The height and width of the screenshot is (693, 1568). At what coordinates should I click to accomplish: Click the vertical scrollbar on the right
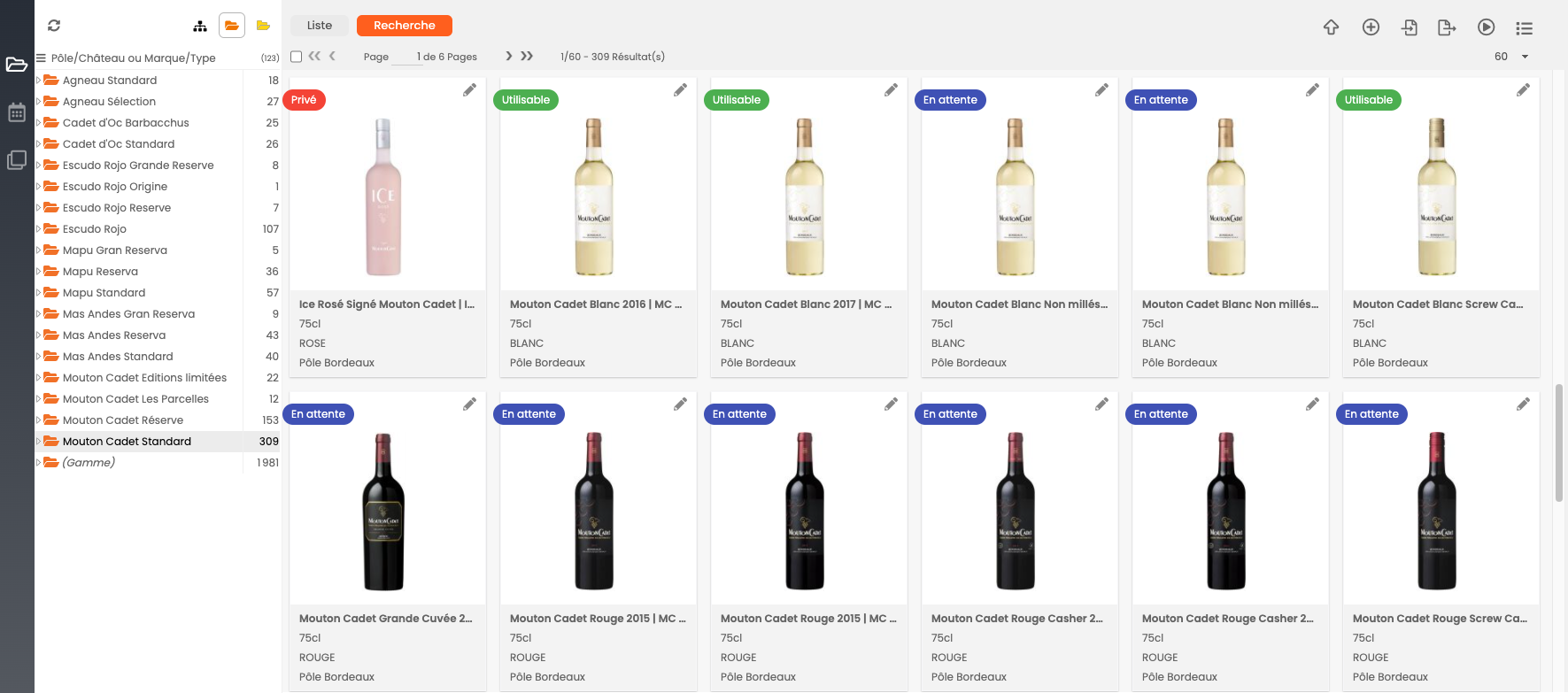pos(1558,443)
